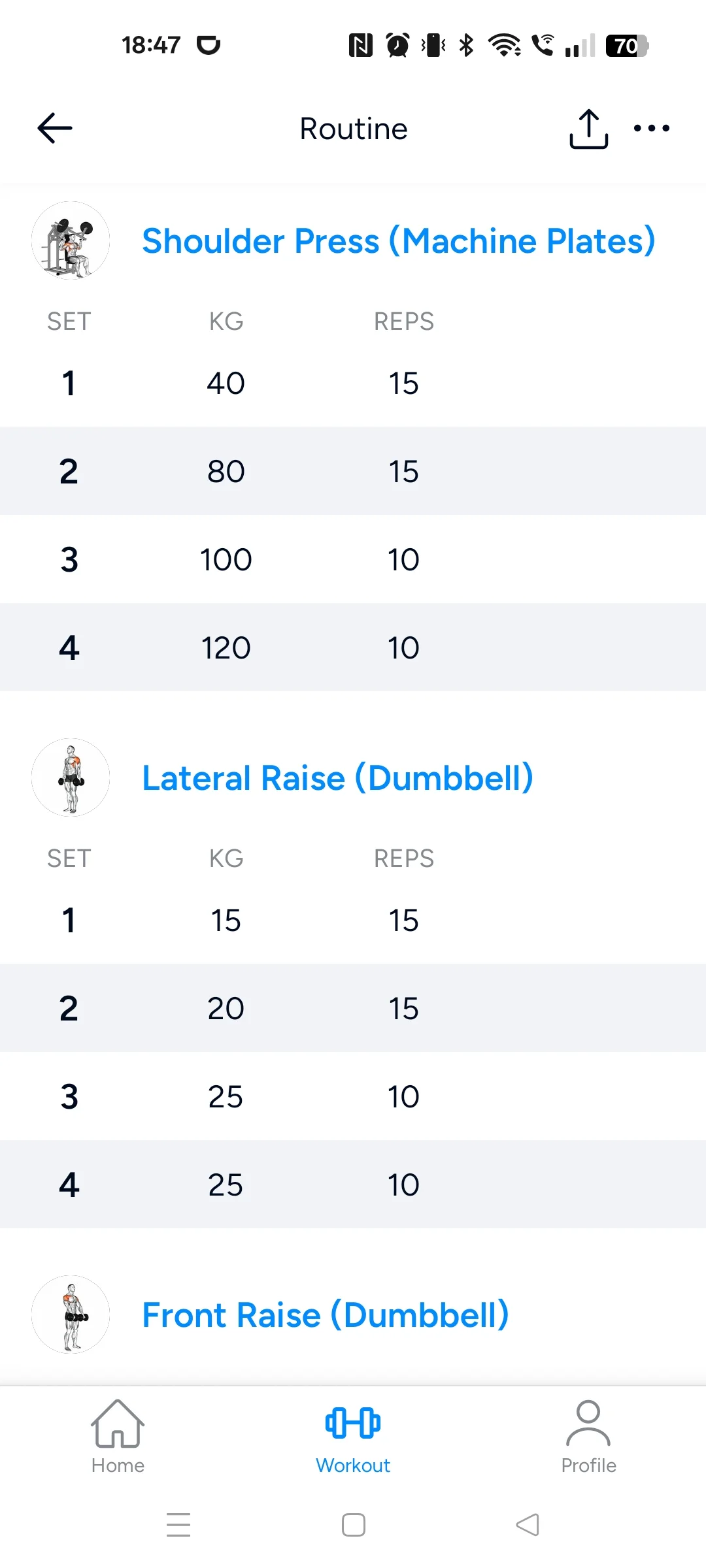
Task: Open Shoulder Press (Machine Plates) exercise
Action: point(398,240)
